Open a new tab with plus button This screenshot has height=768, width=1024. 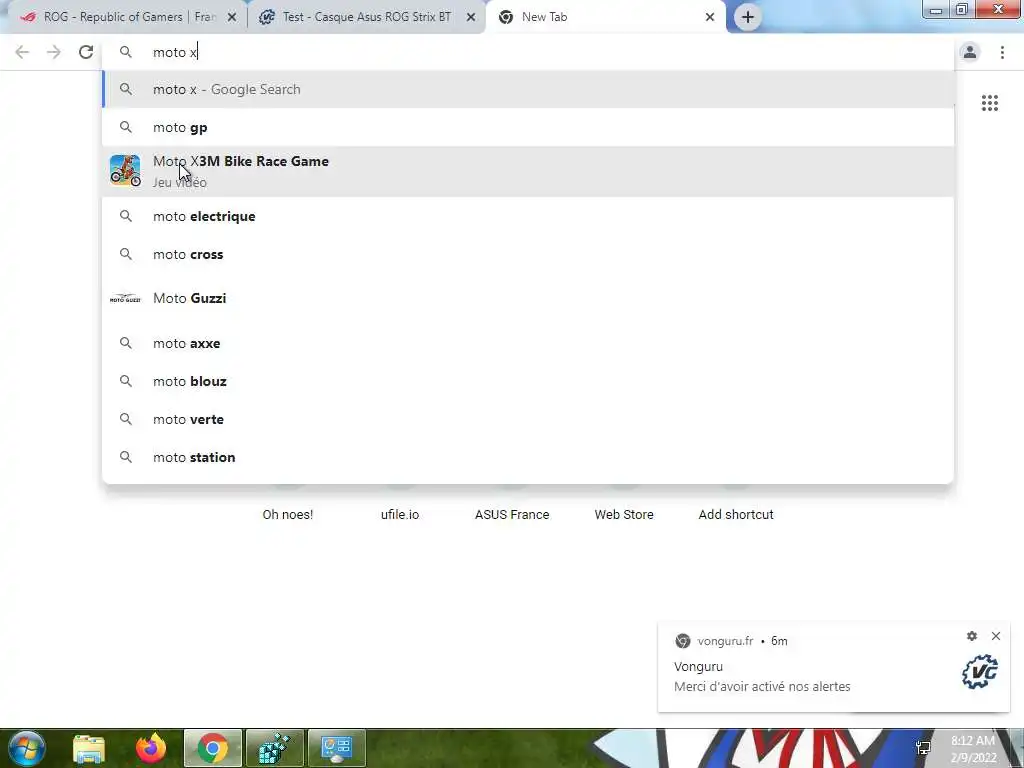click(748, 17)
